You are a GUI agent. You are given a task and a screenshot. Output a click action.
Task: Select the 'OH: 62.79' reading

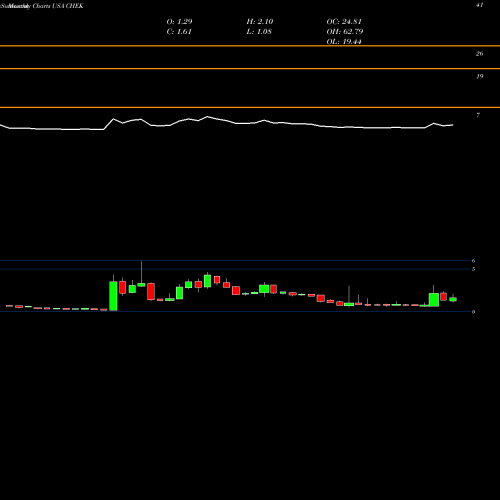click(345, 32)
